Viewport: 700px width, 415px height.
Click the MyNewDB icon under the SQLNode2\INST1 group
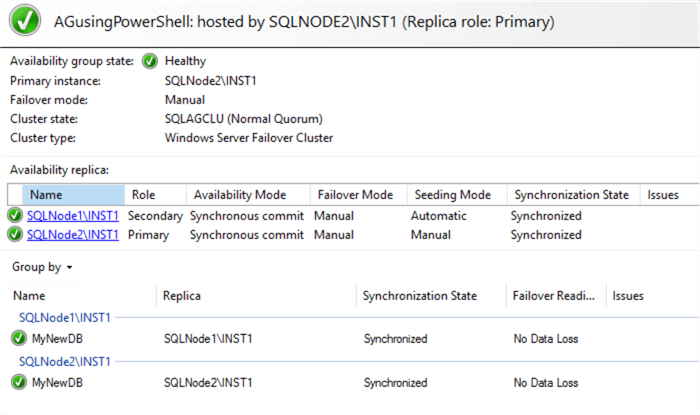tap(18, 383)
